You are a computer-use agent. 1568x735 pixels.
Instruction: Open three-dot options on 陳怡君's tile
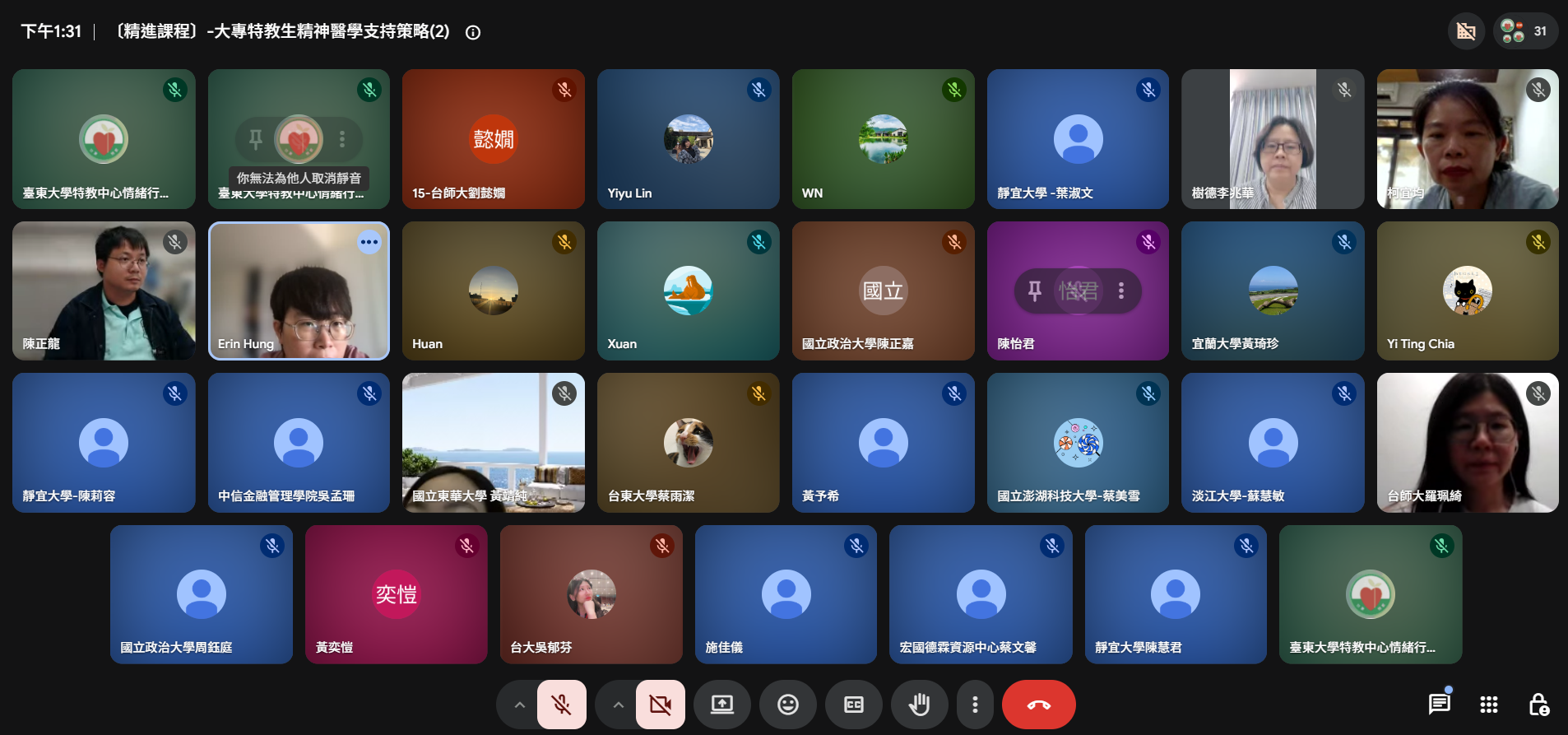[x=1121, y=291]
